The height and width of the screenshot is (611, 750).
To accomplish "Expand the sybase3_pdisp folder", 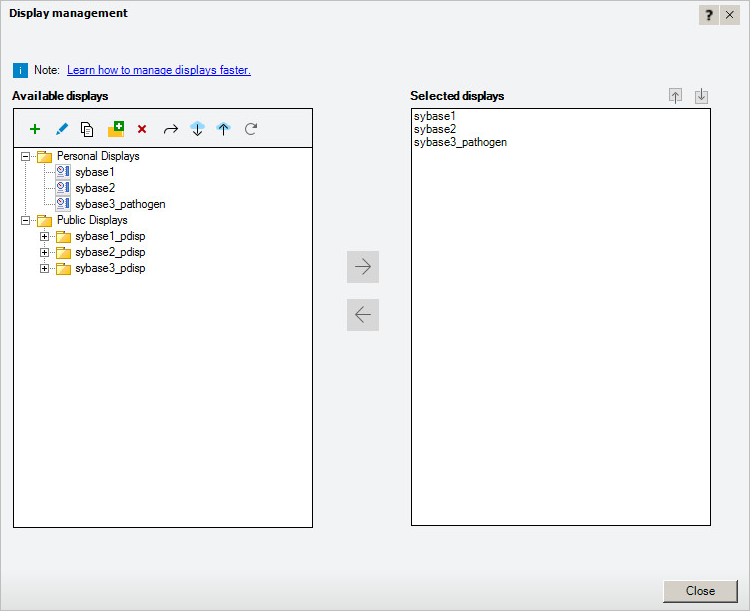I will (44, 268).
